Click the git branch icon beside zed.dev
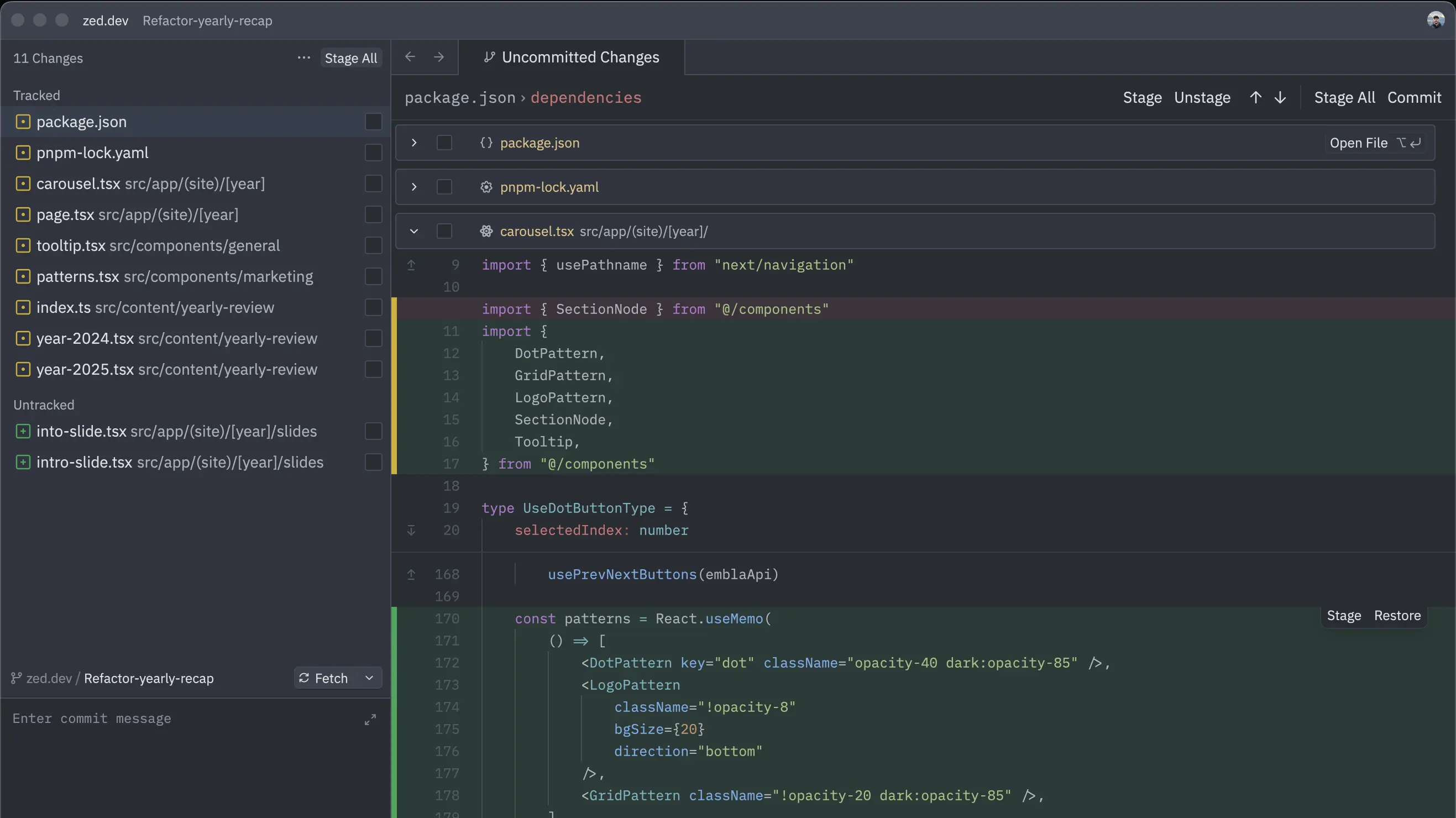This screenshot has height=818, width=1456. 15,678
